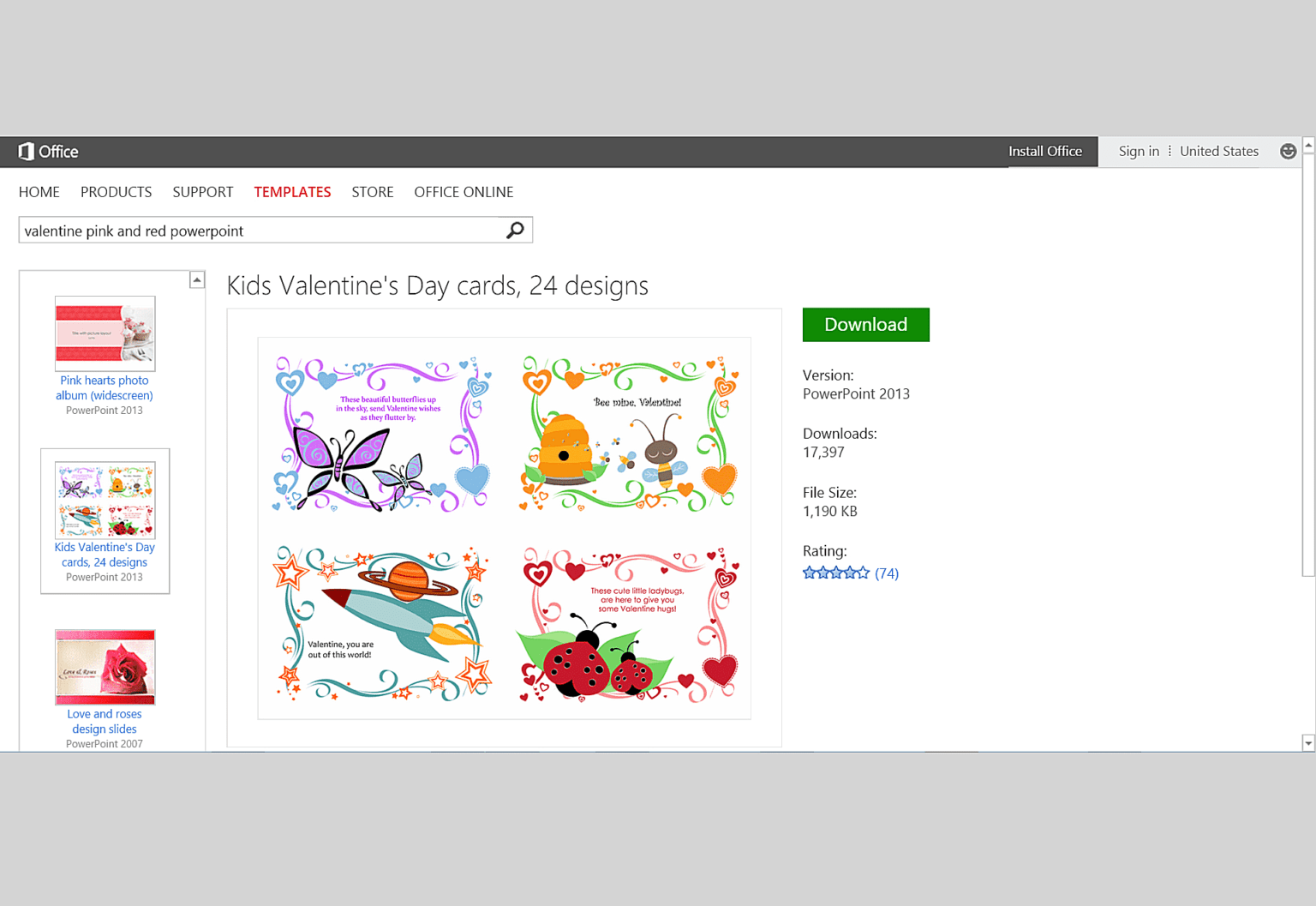1316x906 pixels.
Task: Open ratings by clicking the (74) link
Action: coord(887,573)
